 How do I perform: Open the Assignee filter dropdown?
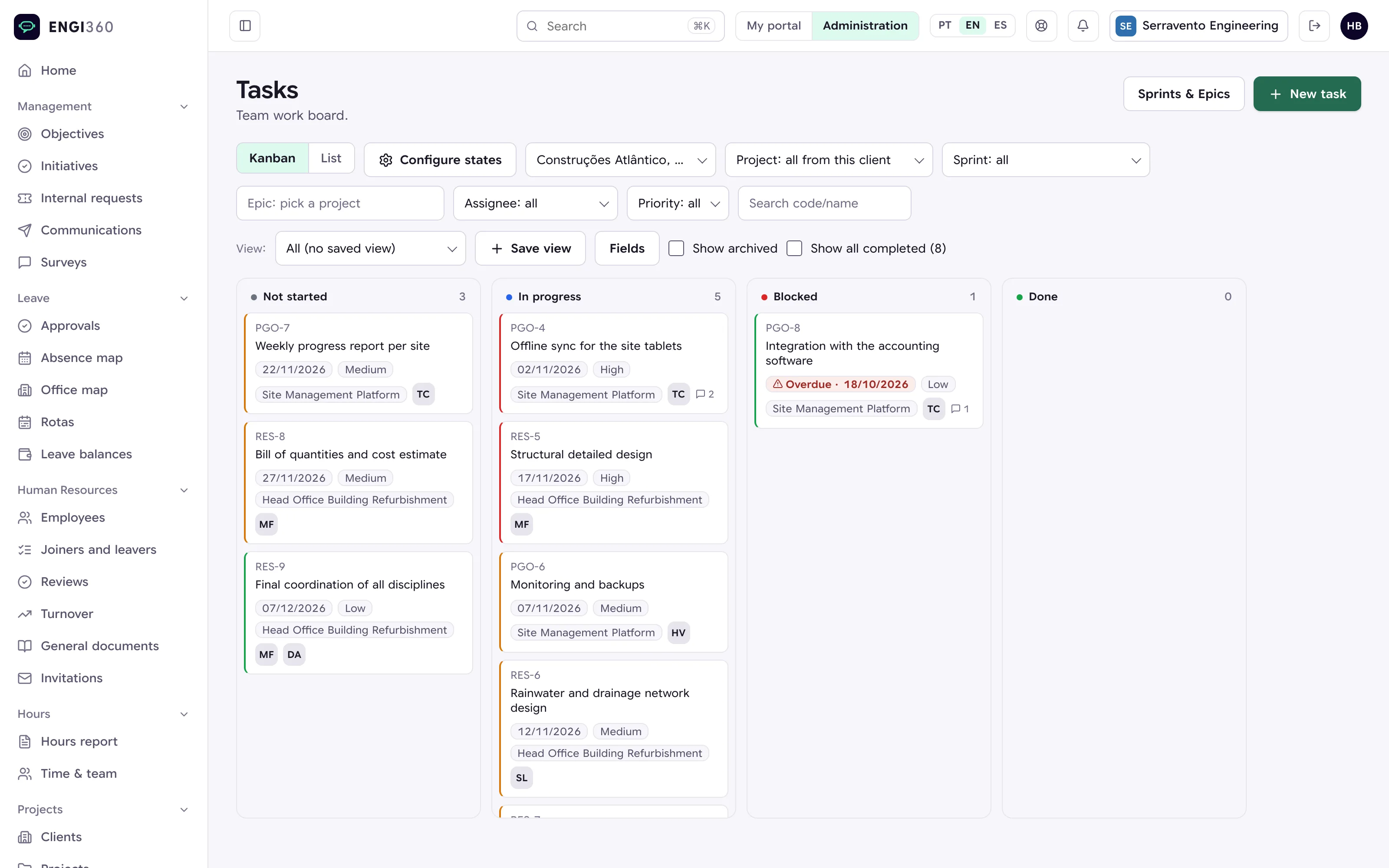pos(536,203)
